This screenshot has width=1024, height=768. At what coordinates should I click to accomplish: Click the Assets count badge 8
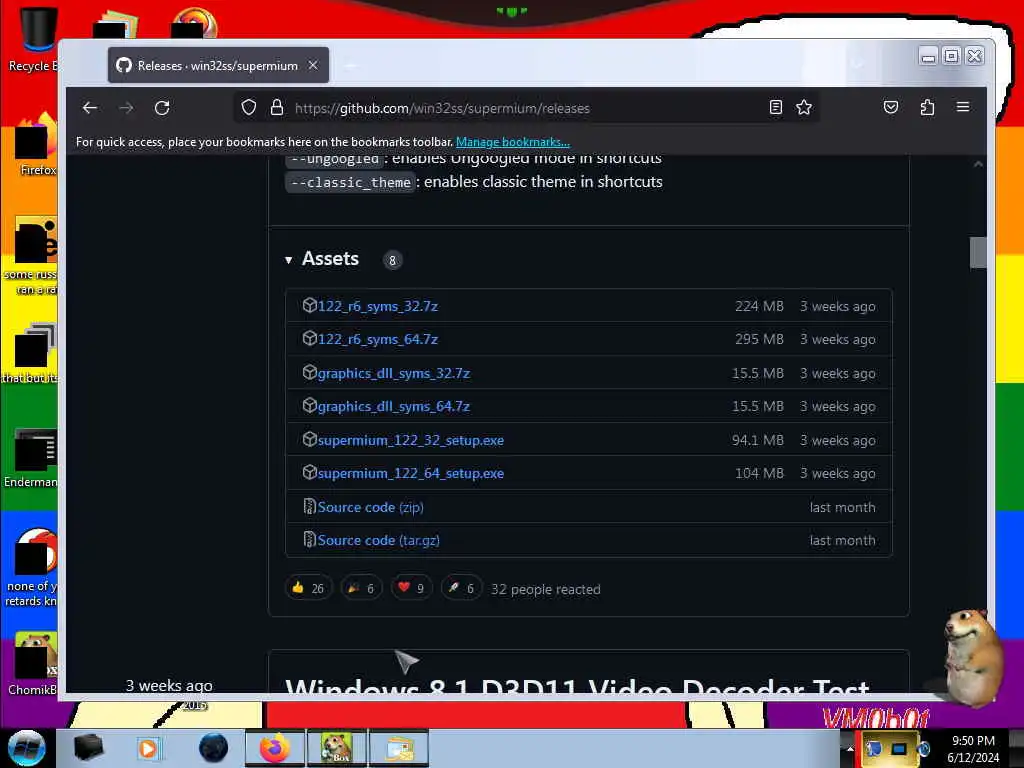392,260
